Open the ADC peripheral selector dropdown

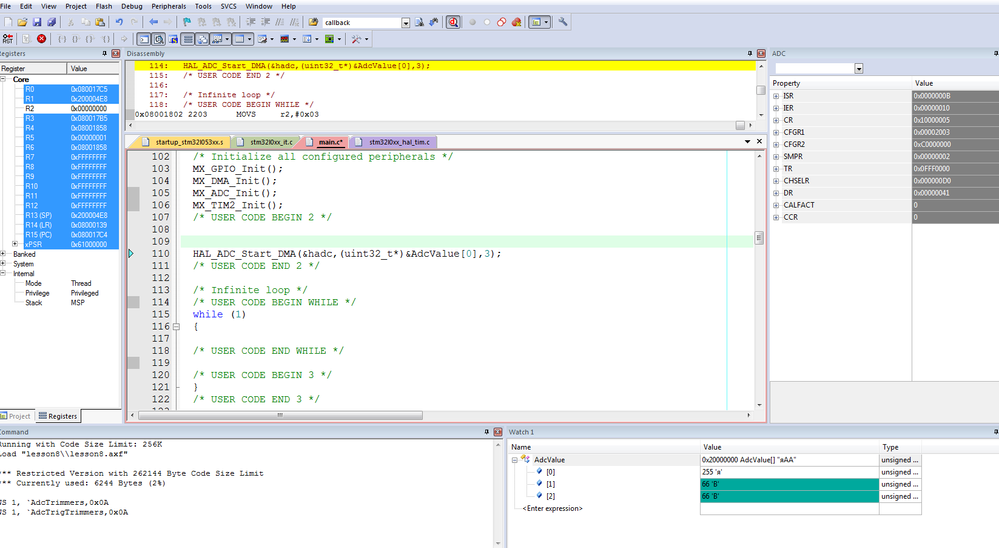point(858,68)
